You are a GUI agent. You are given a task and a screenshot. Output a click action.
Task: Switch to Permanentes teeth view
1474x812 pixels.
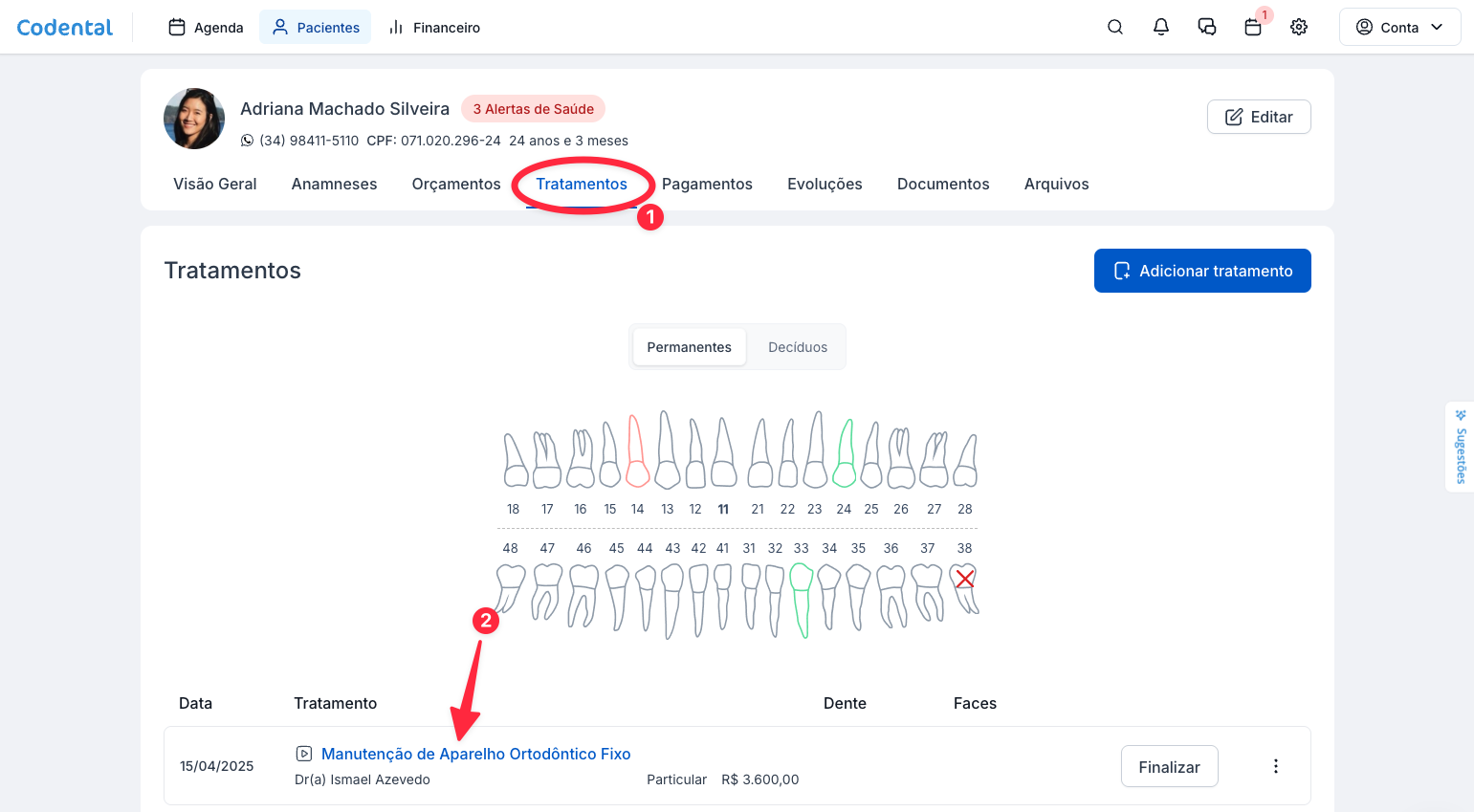pyautogui.click(x=689, y=347)
